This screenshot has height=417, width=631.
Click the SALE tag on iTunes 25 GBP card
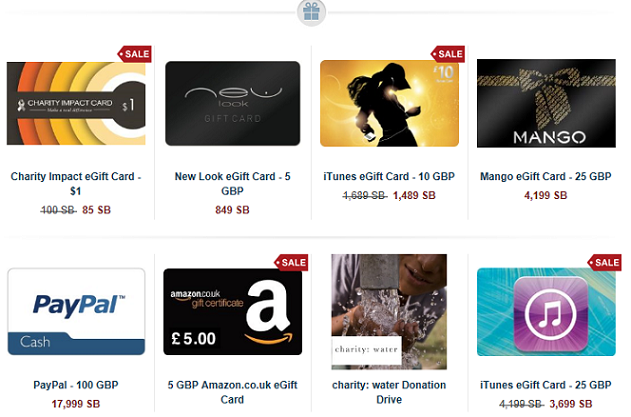[605, 262]
